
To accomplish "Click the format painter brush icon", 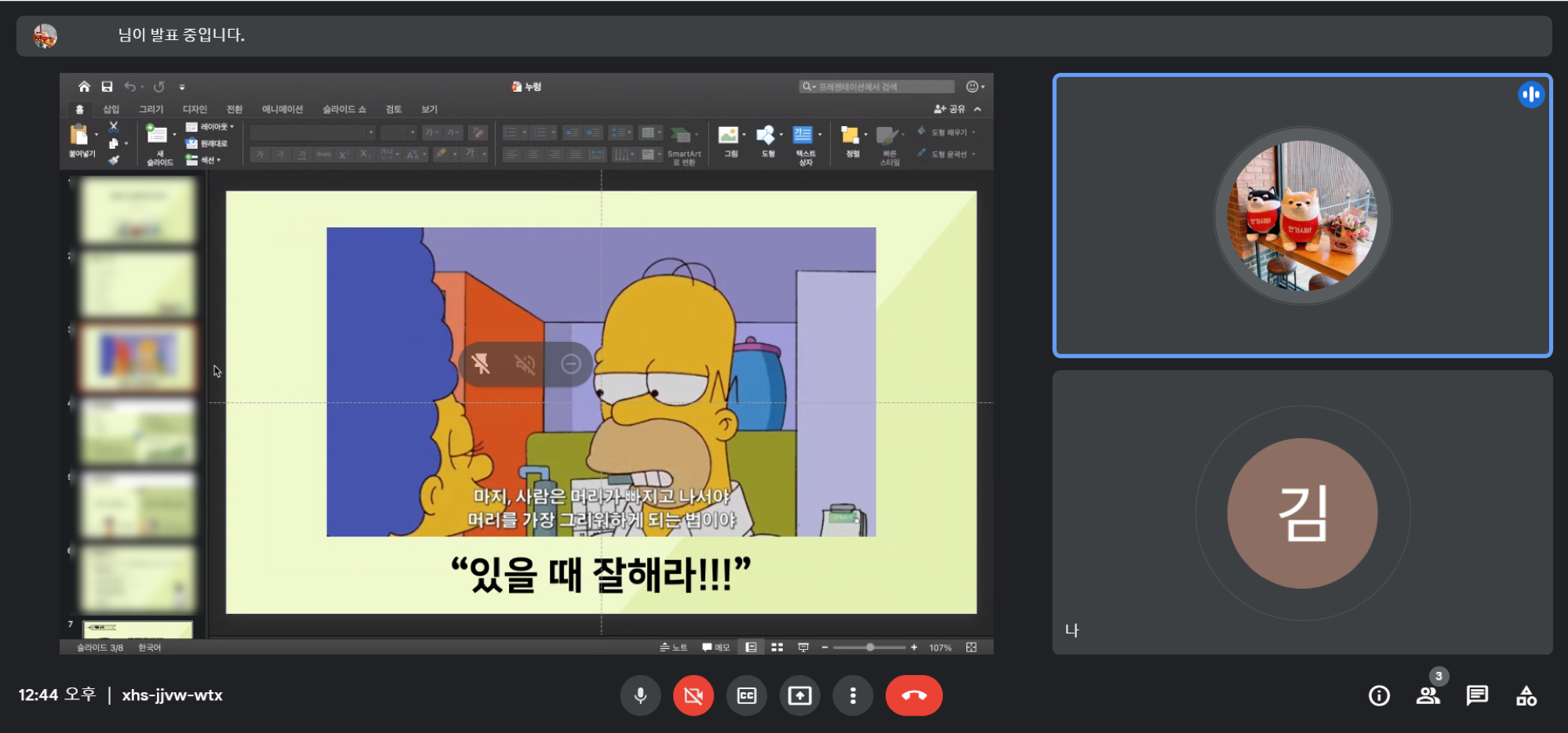I will (x=114, y=160).
